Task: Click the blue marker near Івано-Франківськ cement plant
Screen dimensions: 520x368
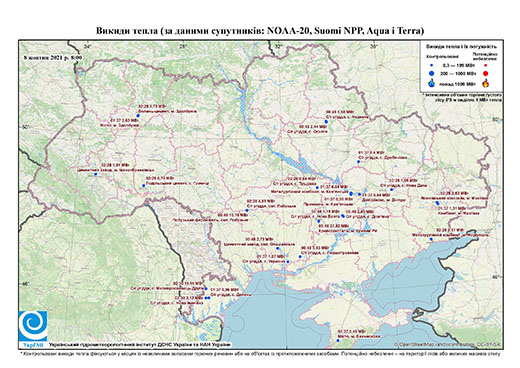Action: 95,174
